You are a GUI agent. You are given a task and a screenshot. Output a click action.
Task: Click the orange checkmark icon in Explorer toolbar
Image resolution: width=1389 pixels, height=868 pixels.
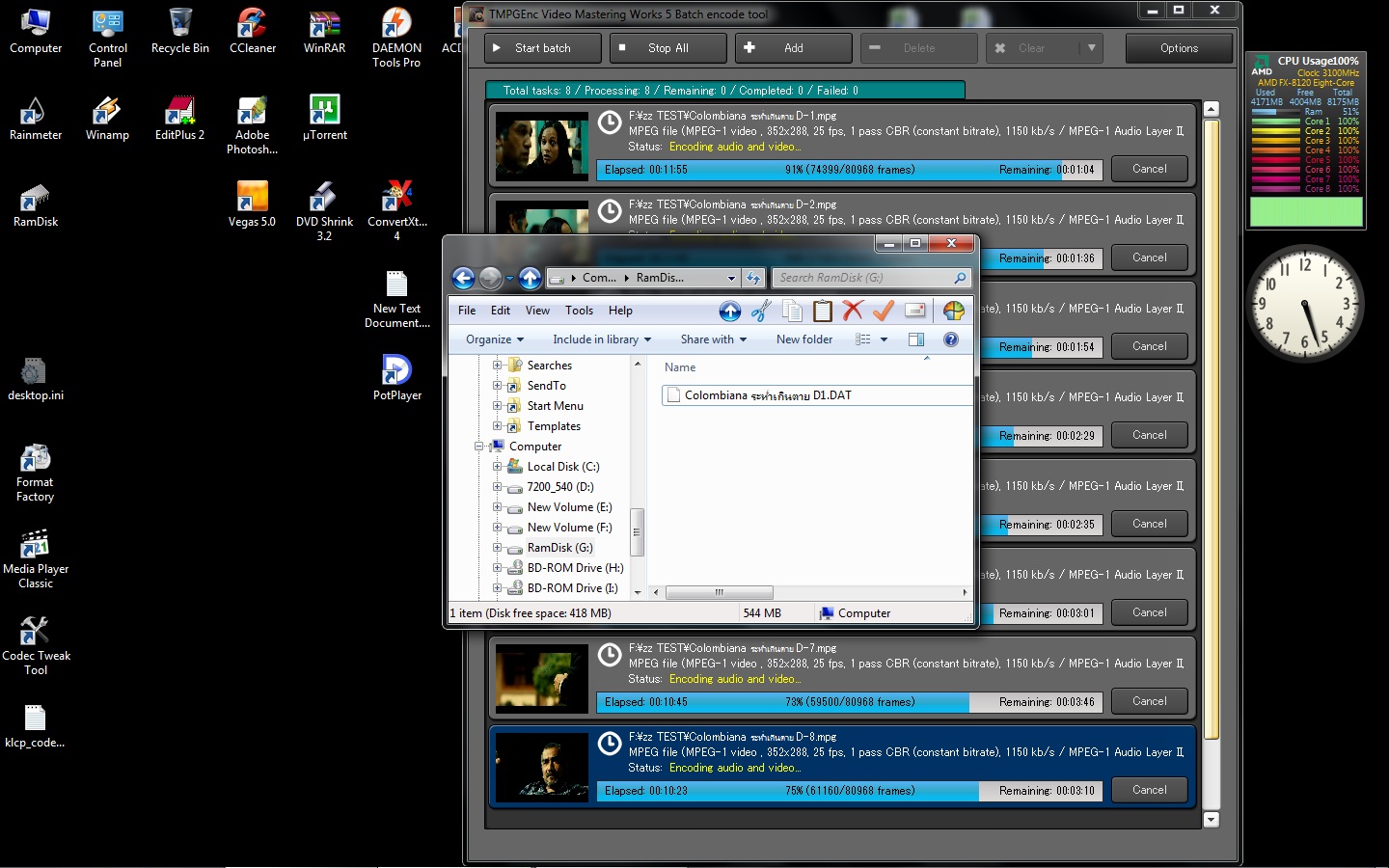click(x=884, y=311)
